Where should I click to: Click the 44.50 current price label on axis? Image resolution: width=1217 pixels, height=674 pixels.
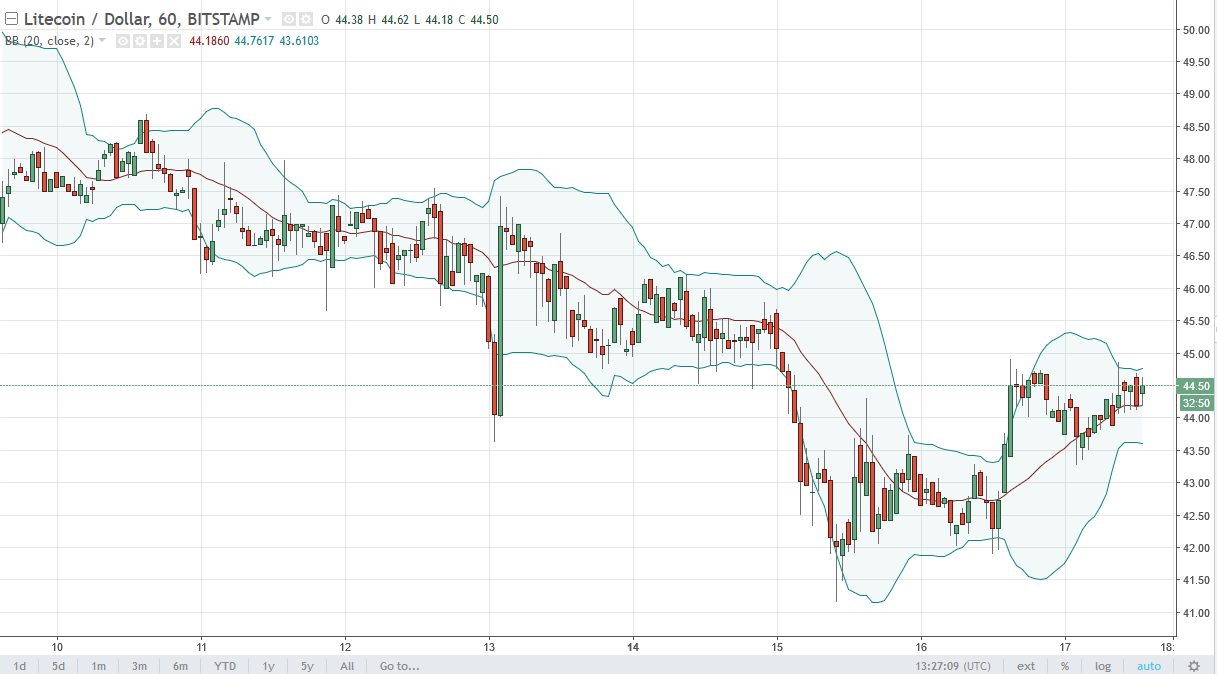coord(1197,386)
